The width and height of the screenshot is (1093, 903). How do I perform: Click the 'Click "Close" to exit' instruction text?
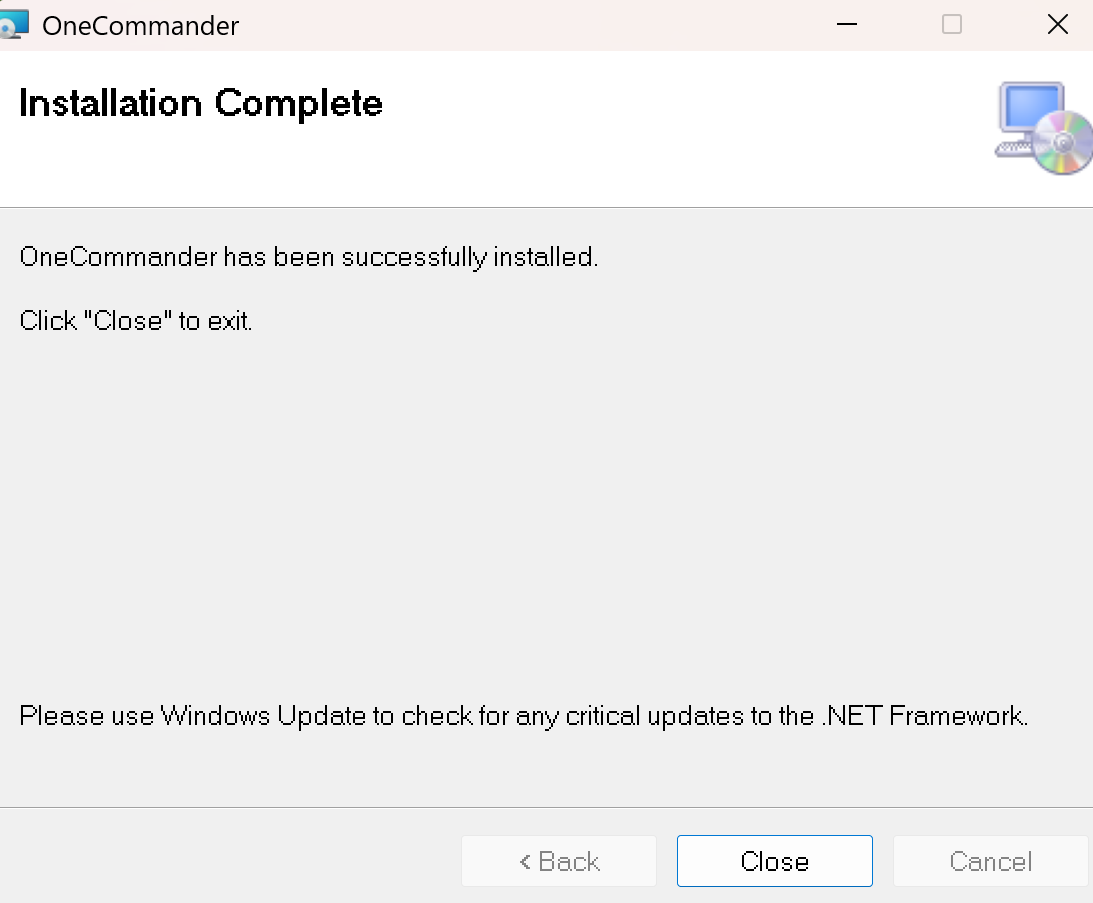136,321
